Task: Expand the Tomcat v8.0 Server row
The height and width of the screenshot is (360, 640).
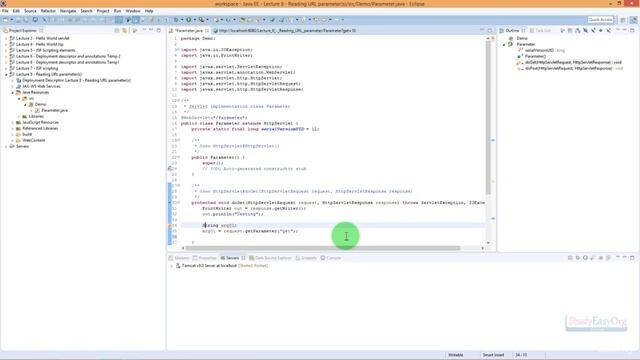Action: click(172, 266)
